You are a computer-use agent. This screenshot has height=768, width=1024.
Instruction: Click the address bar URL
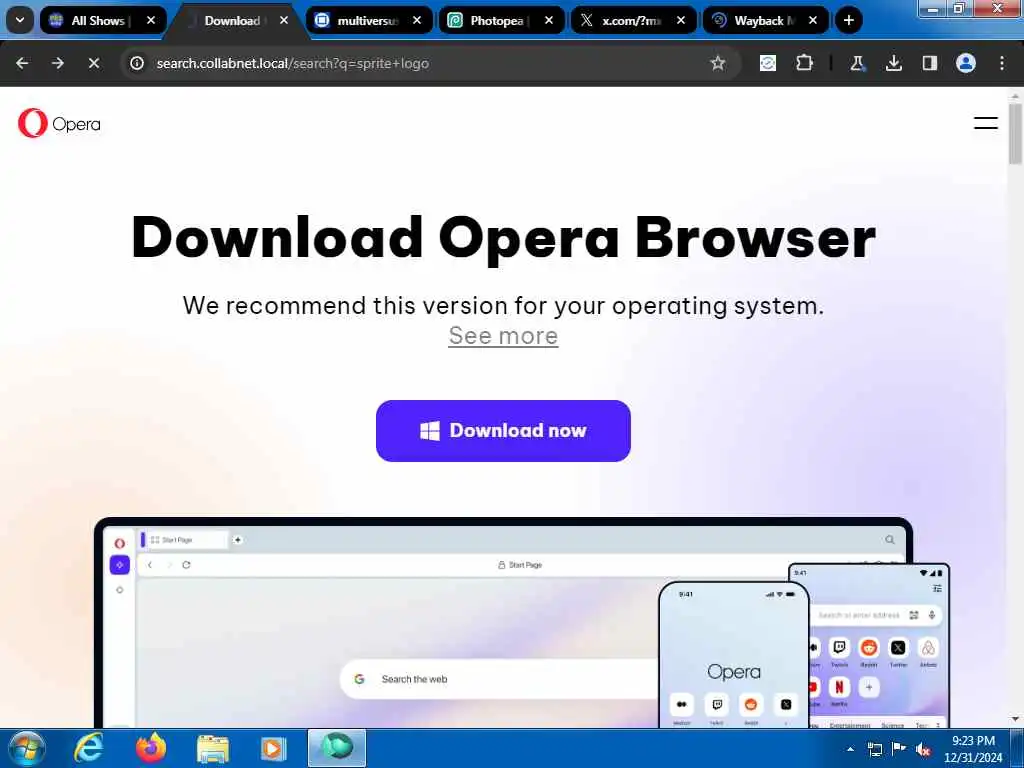tap(293, 63)
